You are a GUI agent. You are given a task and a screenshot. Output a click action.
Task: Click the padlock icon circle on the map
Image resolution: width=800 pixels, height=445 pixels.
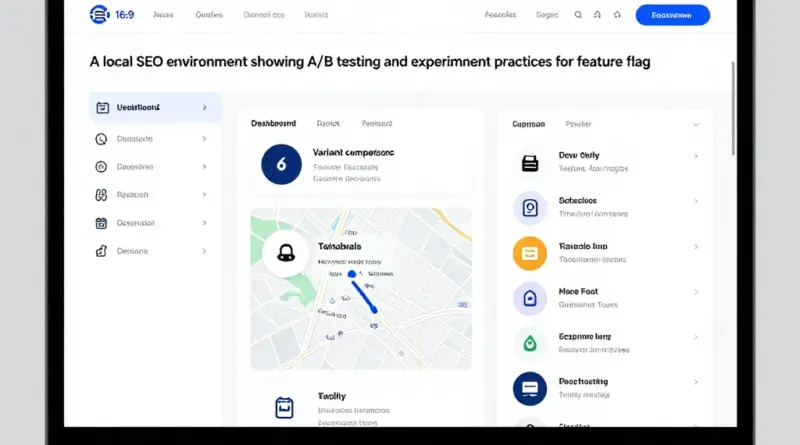(x=286, y=253)
